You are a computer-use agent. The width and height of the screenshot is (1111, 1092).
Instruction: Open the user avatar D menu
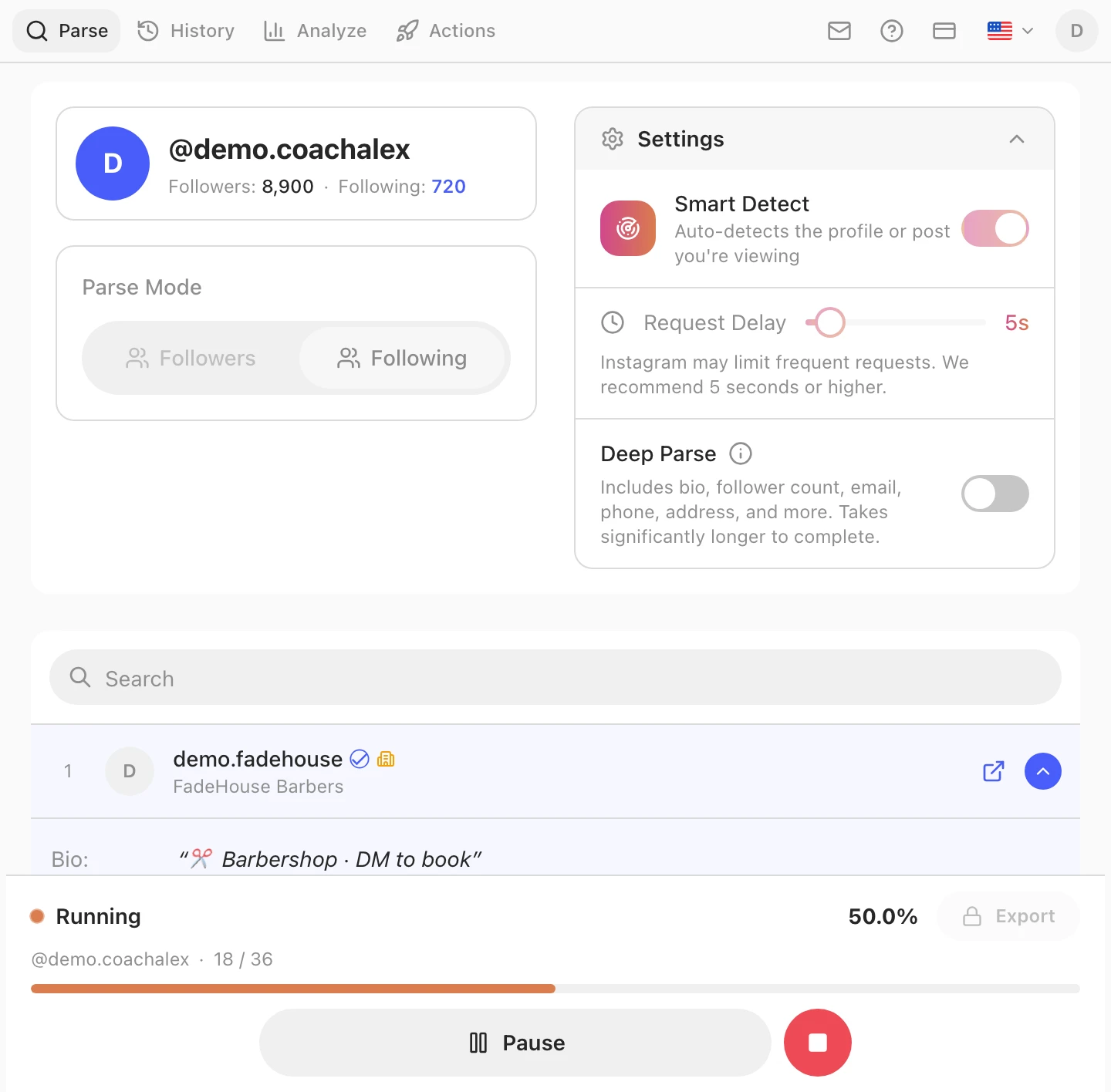(x=1077, y=31)
